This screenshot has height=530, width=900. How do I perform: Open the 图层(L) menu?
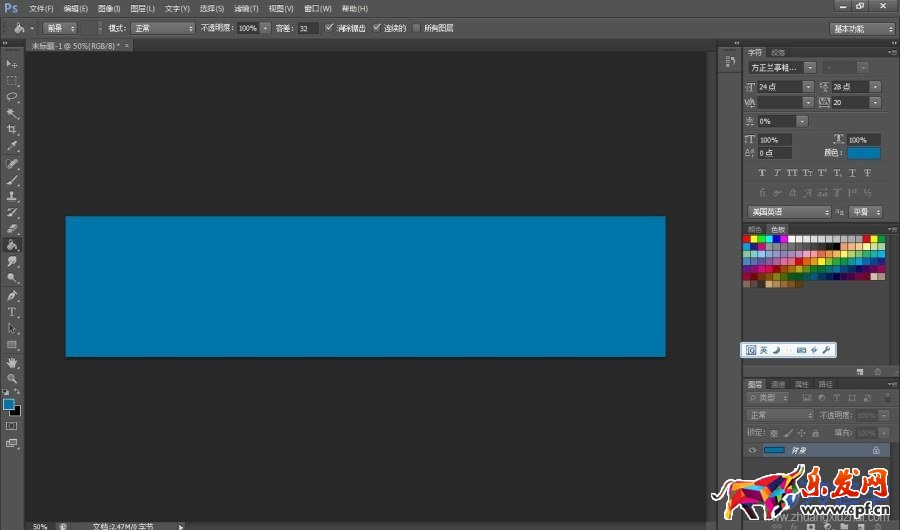coord(142,8)
